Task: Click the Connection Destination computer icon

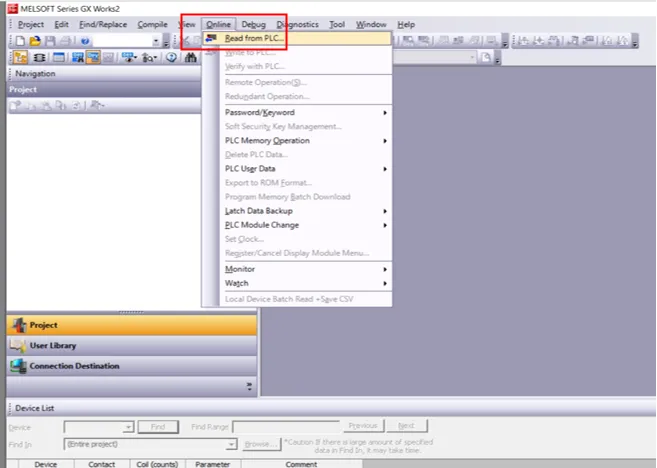Action: [18, 366]
